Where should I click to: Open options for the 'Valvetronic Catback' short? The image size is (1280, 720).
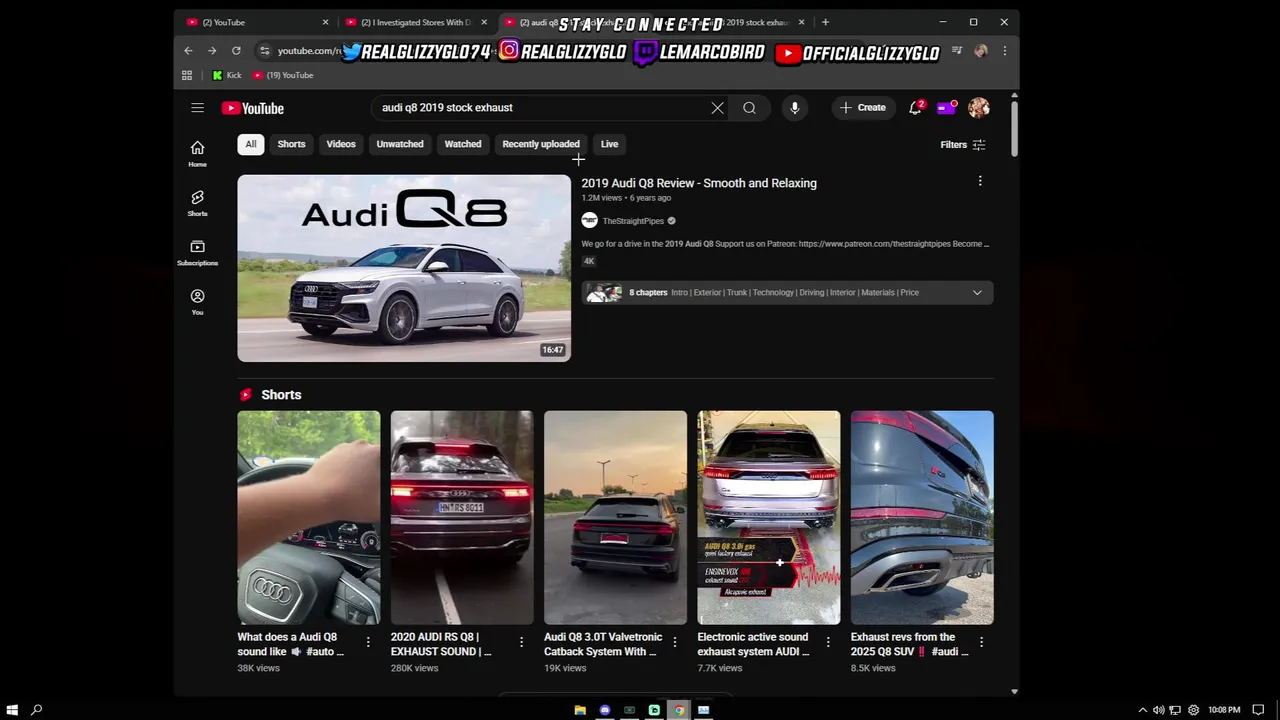click(x=675, y=643)
